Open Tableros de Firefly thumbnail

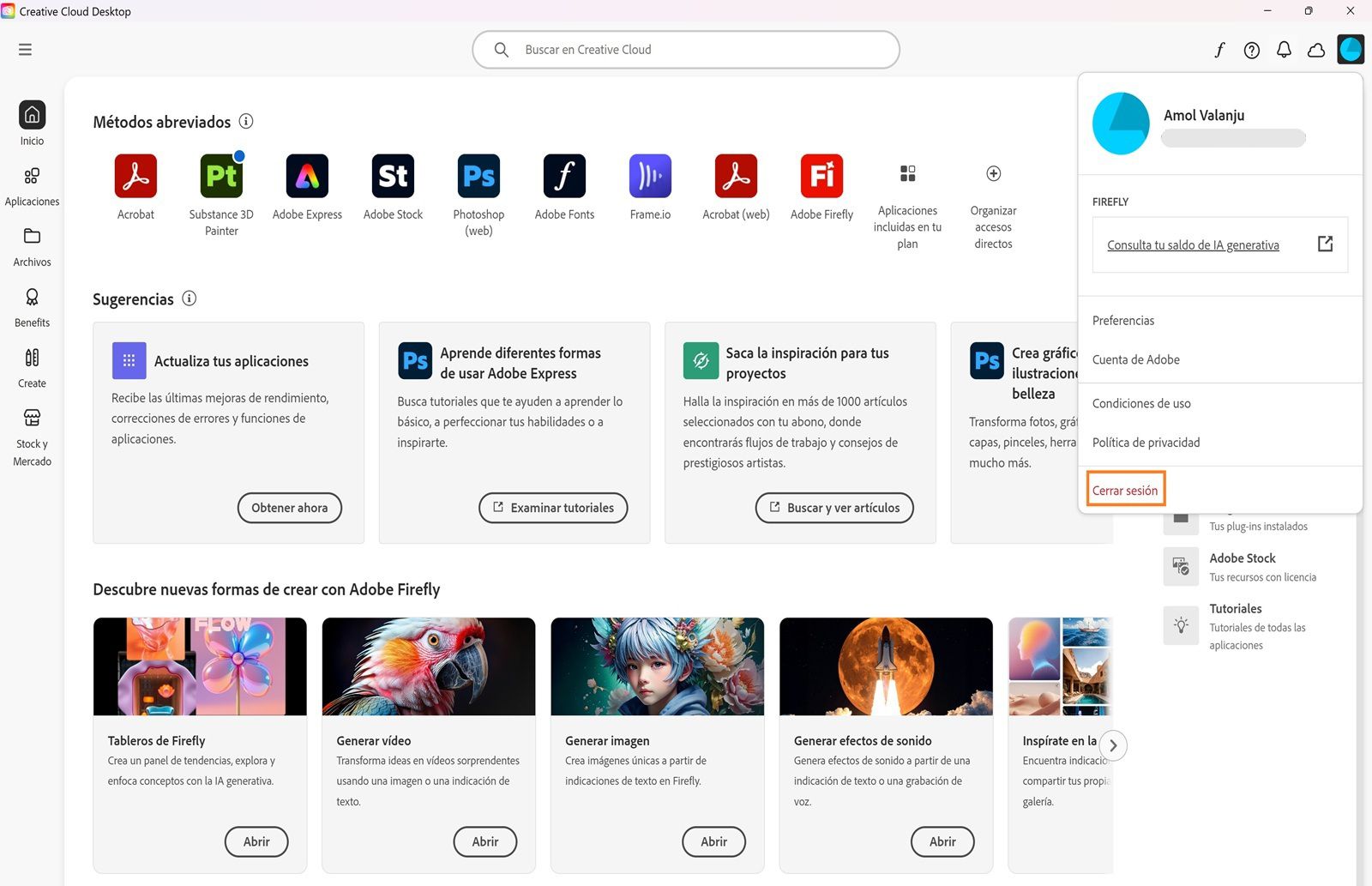tap(200, 666)
